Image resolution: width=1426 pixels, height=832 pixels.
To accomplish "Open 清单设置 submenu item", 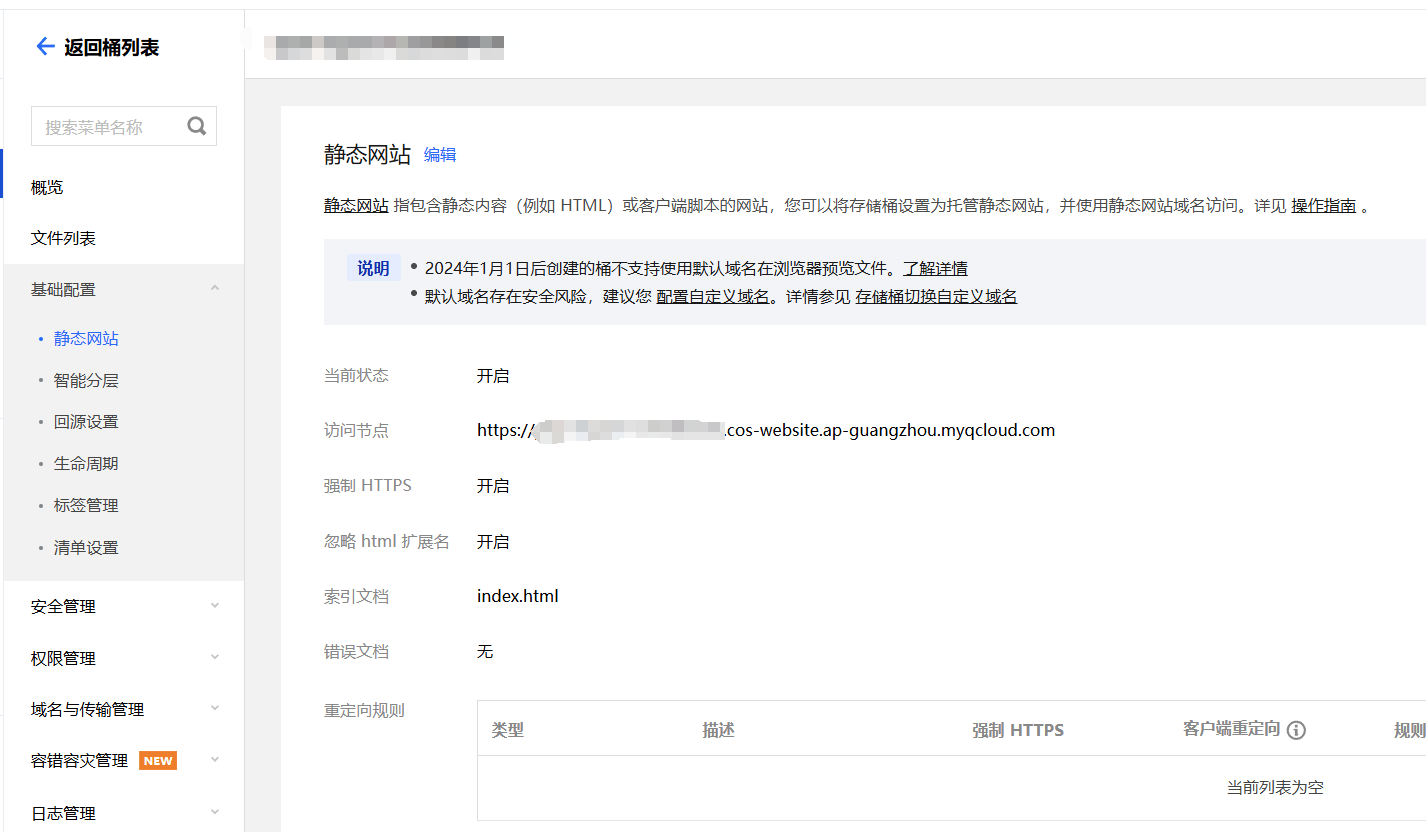I will pos(86,548).
